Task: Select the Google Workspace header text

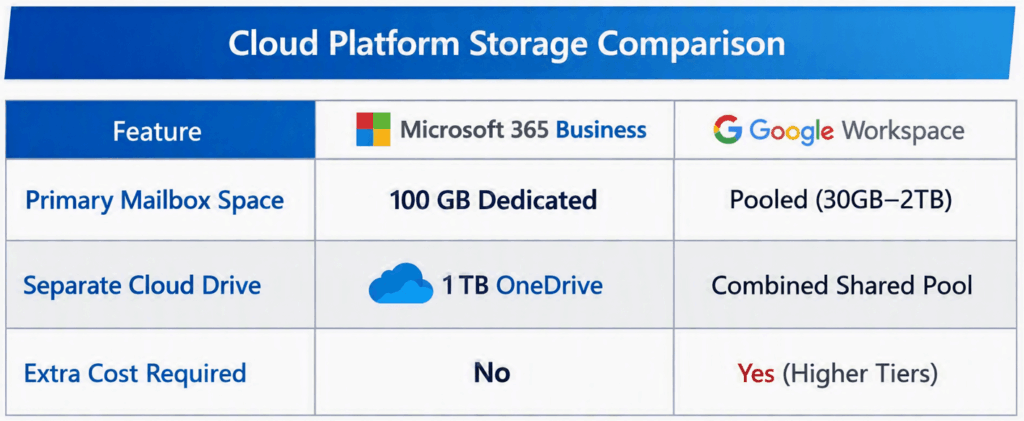Action: [857, 131]
